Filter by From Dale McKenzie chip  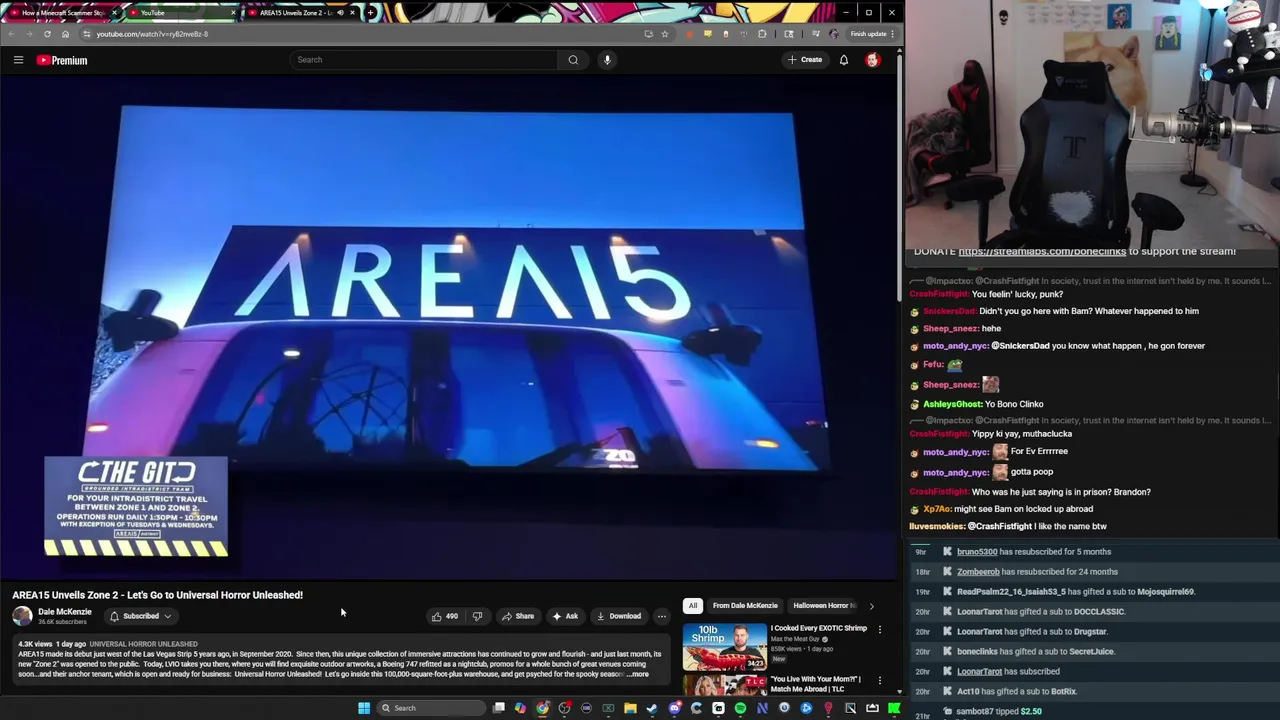click(745, 605)
